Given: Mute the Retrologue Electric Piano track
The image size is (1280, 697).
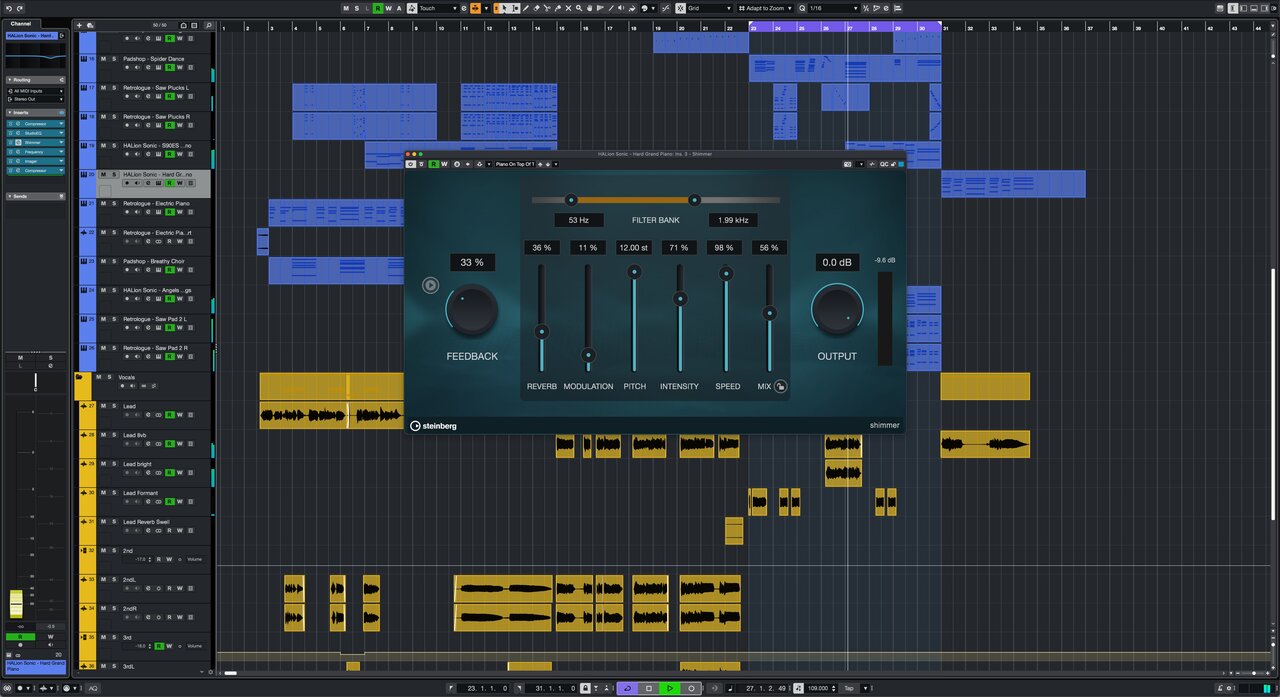Looking at the screenshot, I should point(103,203).
